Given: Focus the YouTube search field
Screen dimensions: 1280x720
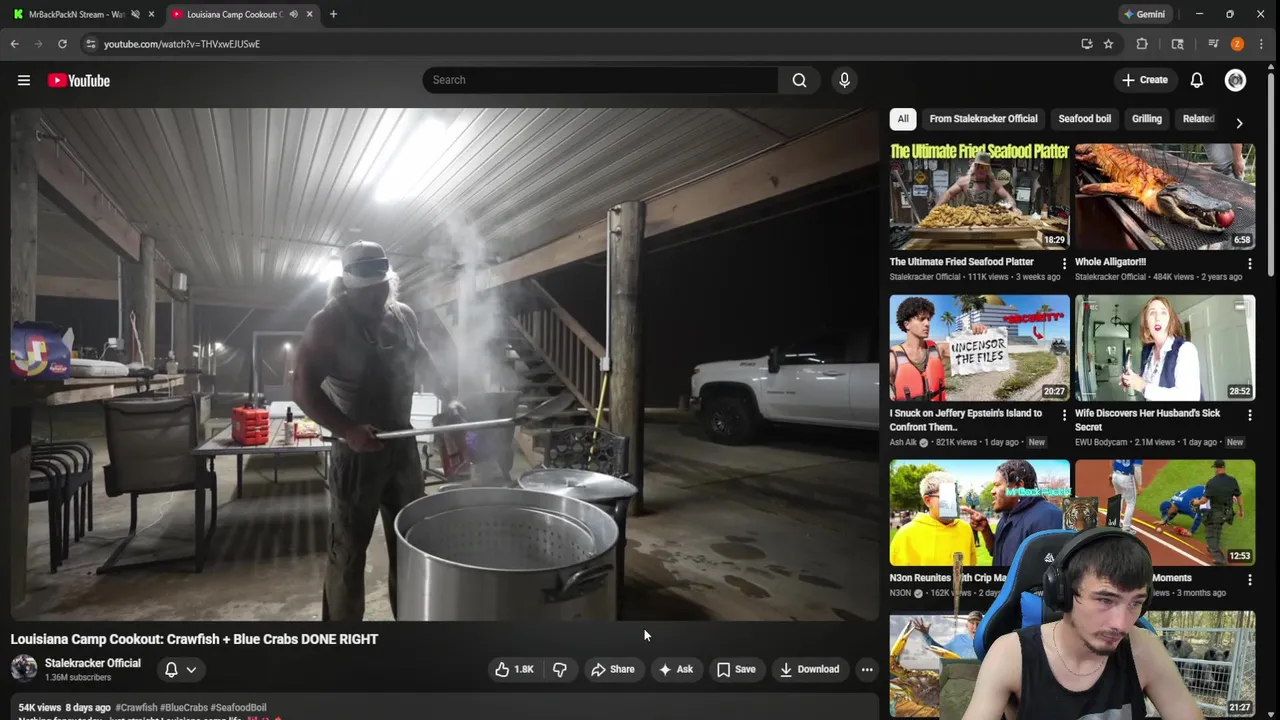Looking at the screenshot, I should click(x=600, y=80).
